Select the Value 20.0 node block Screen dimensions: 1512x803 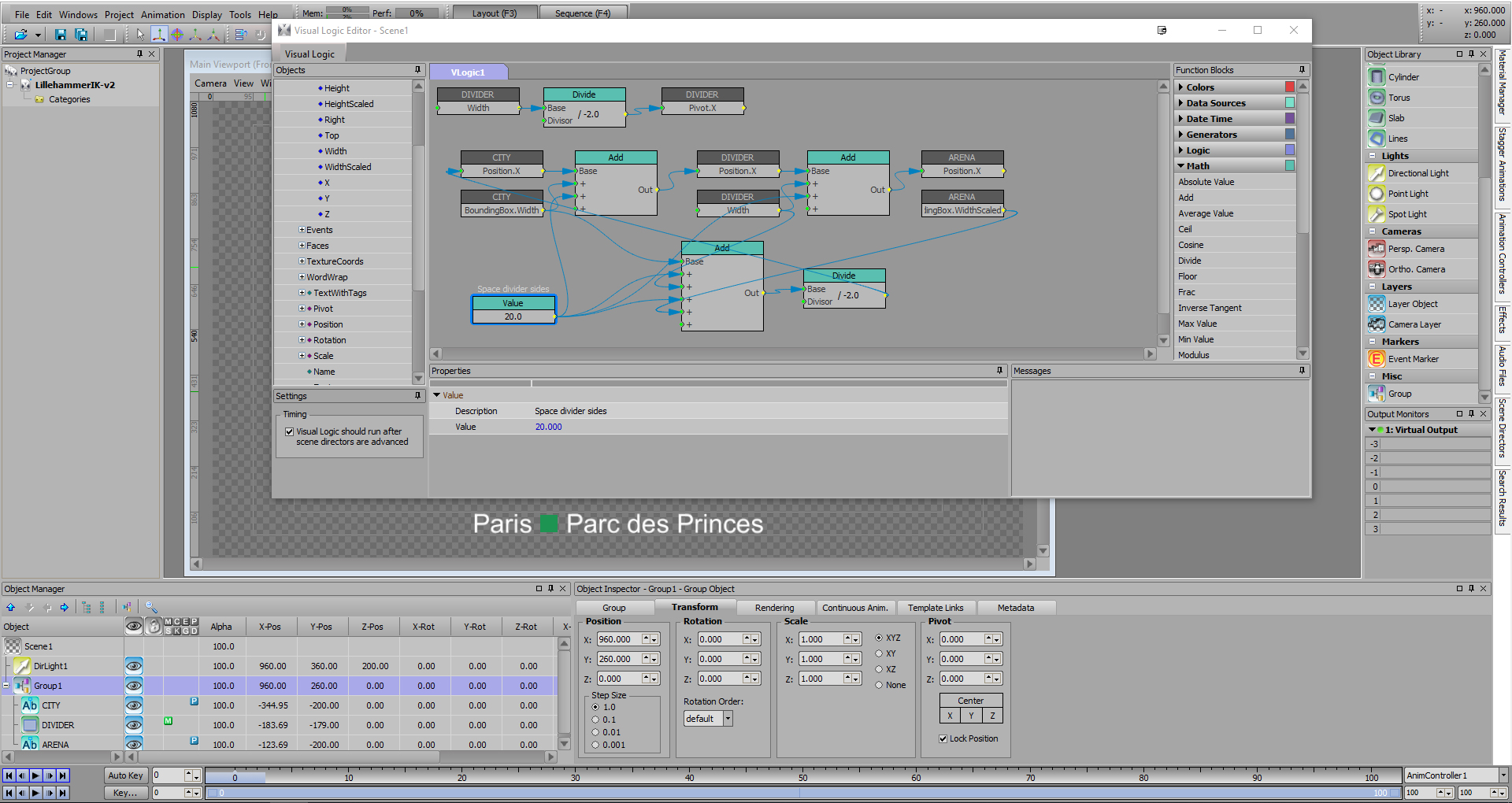click(513, 309)
